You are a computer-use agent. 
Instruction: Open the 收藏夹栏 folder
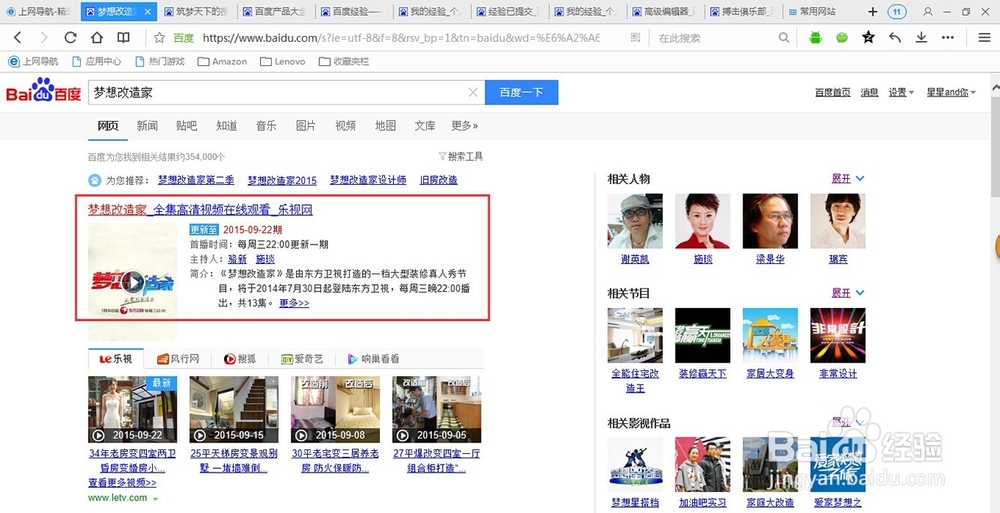click(344, 62)
